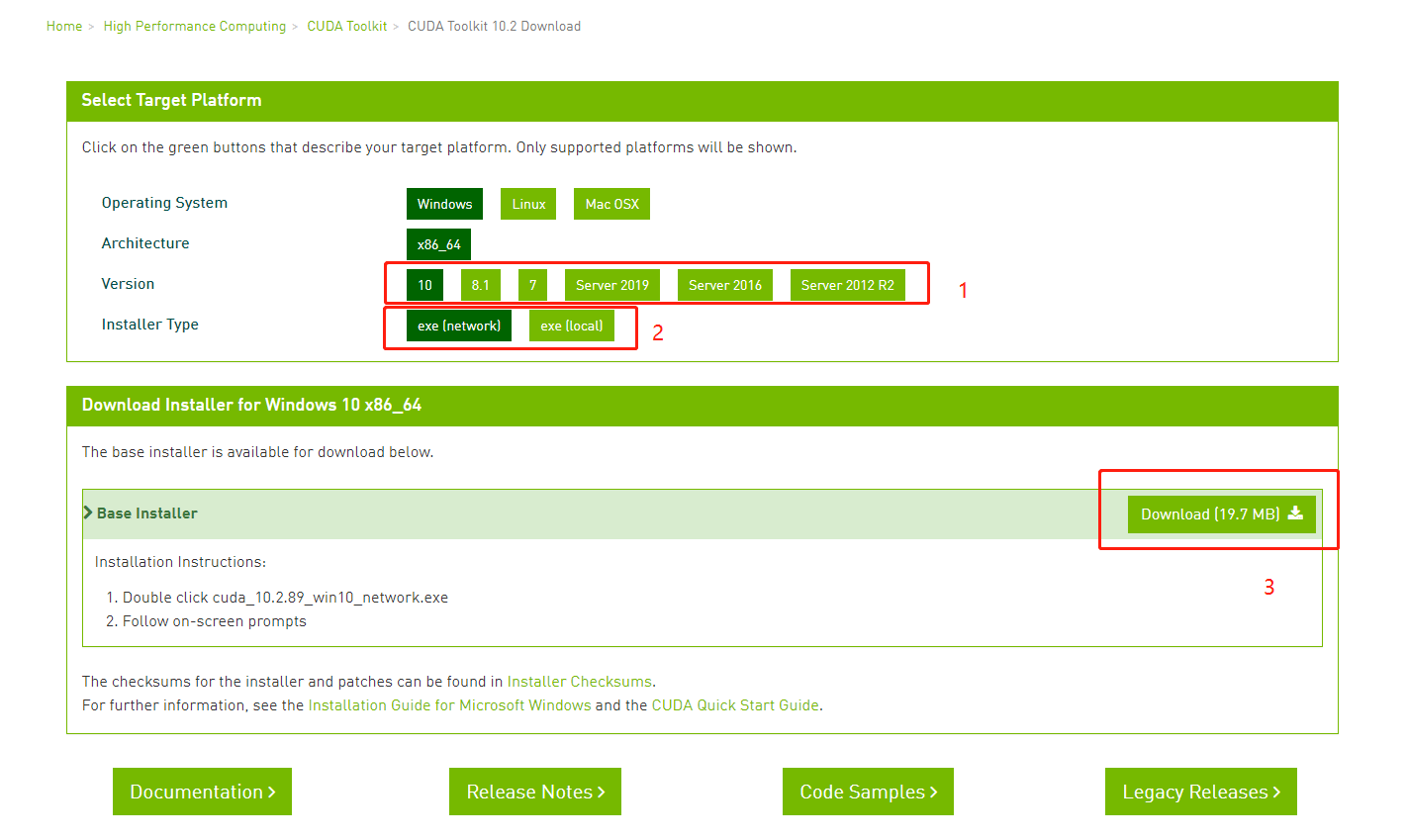Open the Release Notes button

point(535,792)
